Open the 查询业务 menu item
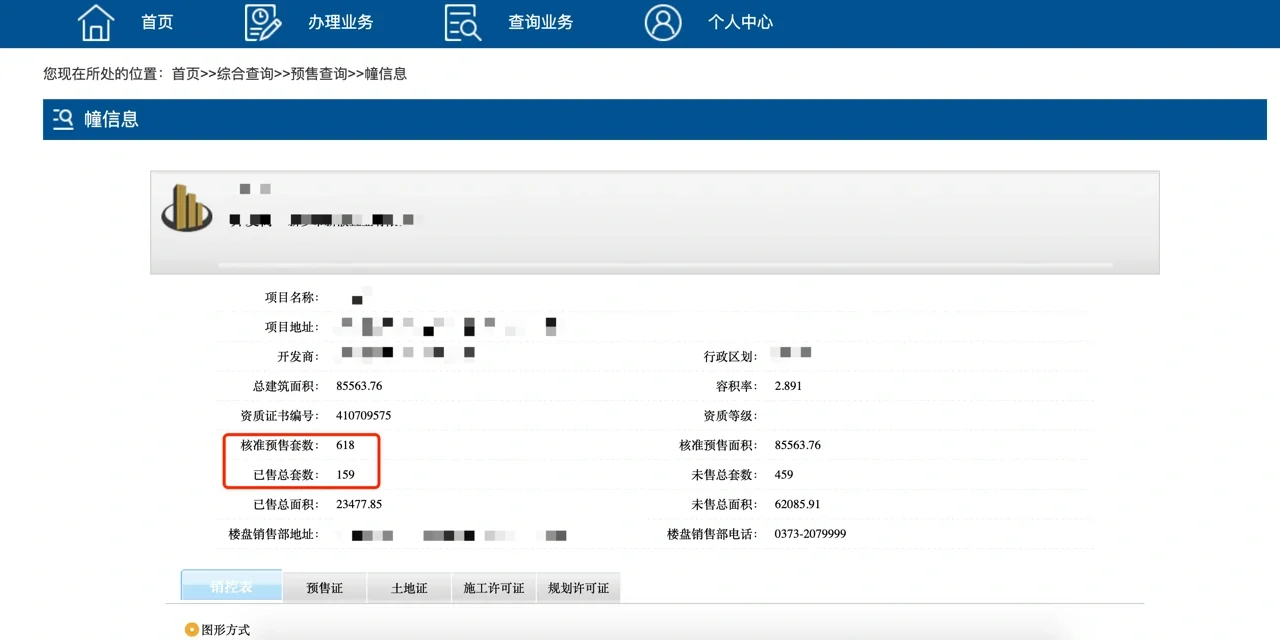1280x640 pixels. coord(541,22)
